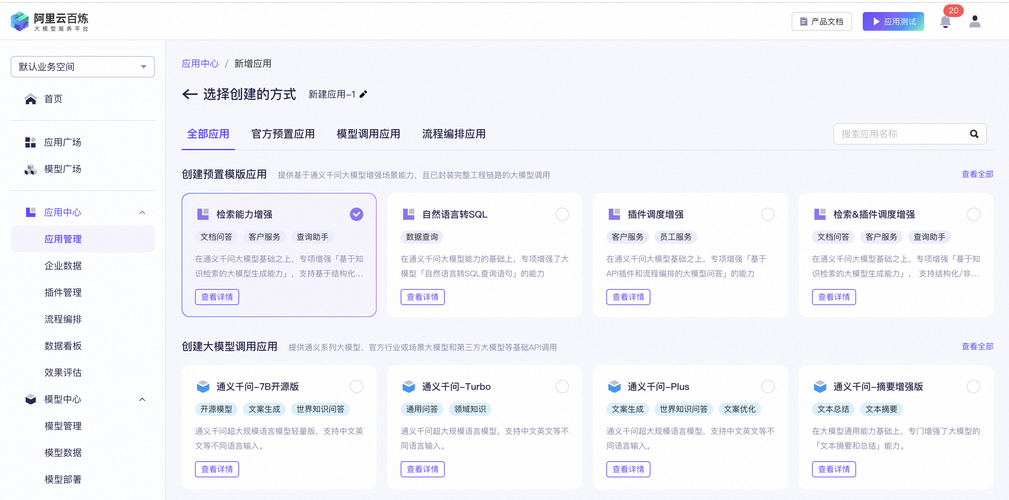
Task: Click 查看详情 on 通义千问-7B开源版 card
Action: 217,469
